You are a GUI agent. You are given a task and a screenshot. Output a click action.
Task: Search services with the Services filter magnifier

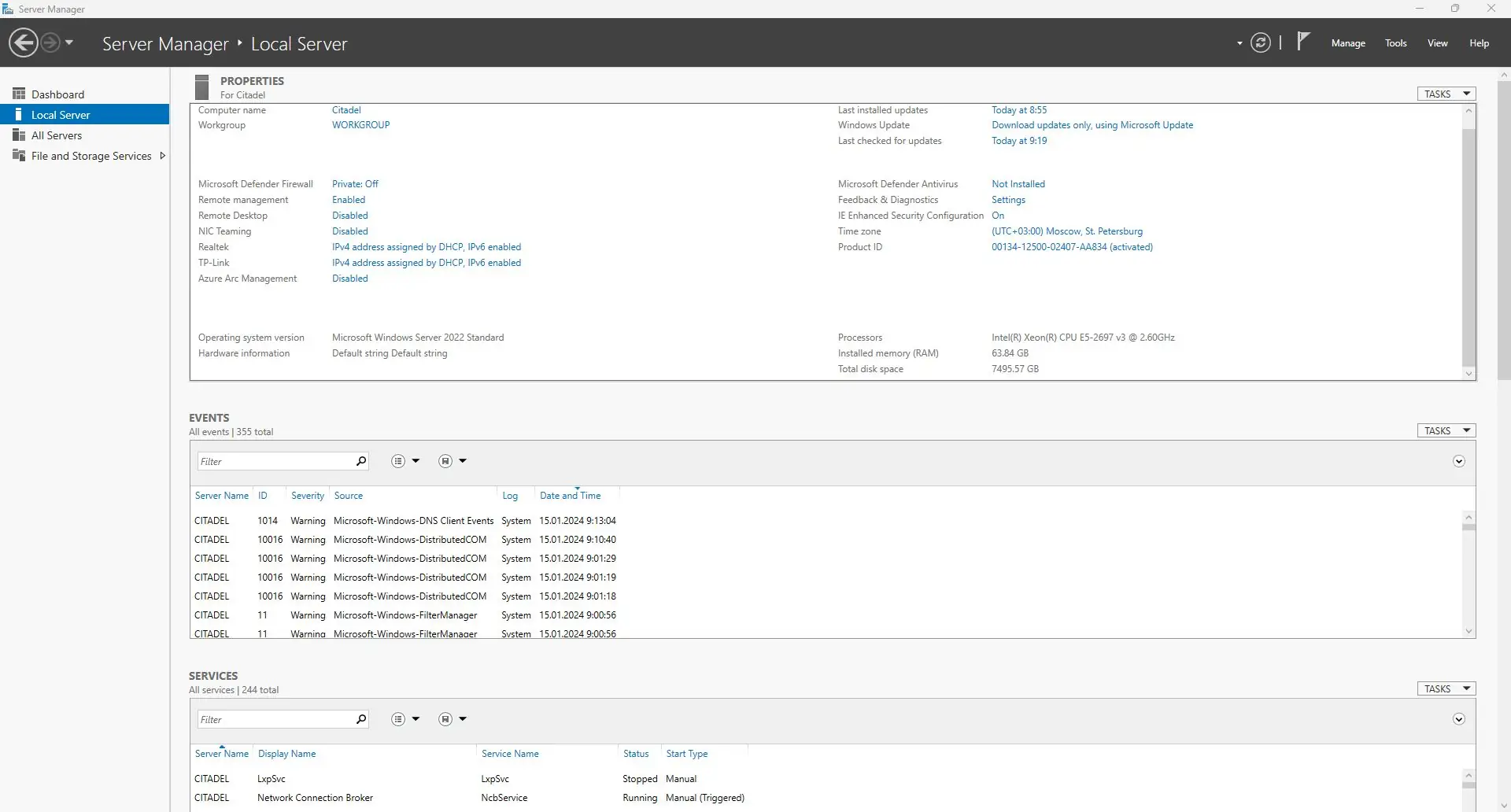361,719
